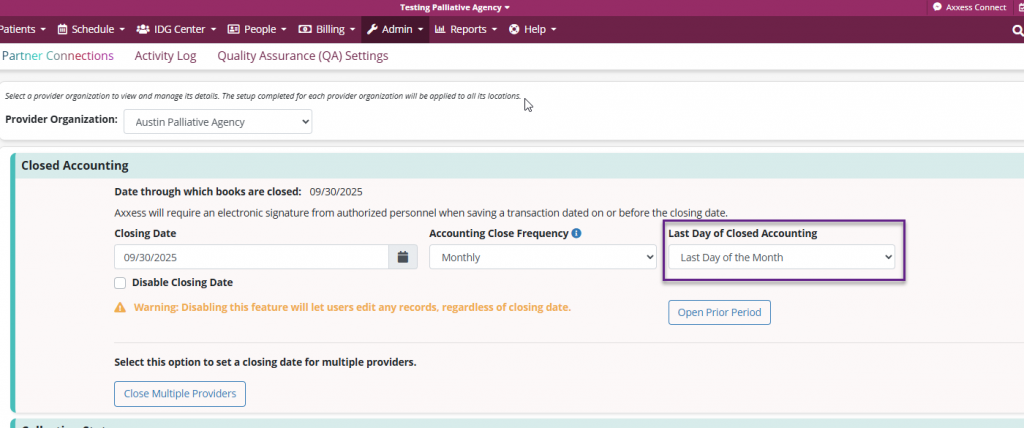The width and height of the screenshot is (1024, 428).
Task: Click the calendar icon beside Closing Date
Action: 402,257
